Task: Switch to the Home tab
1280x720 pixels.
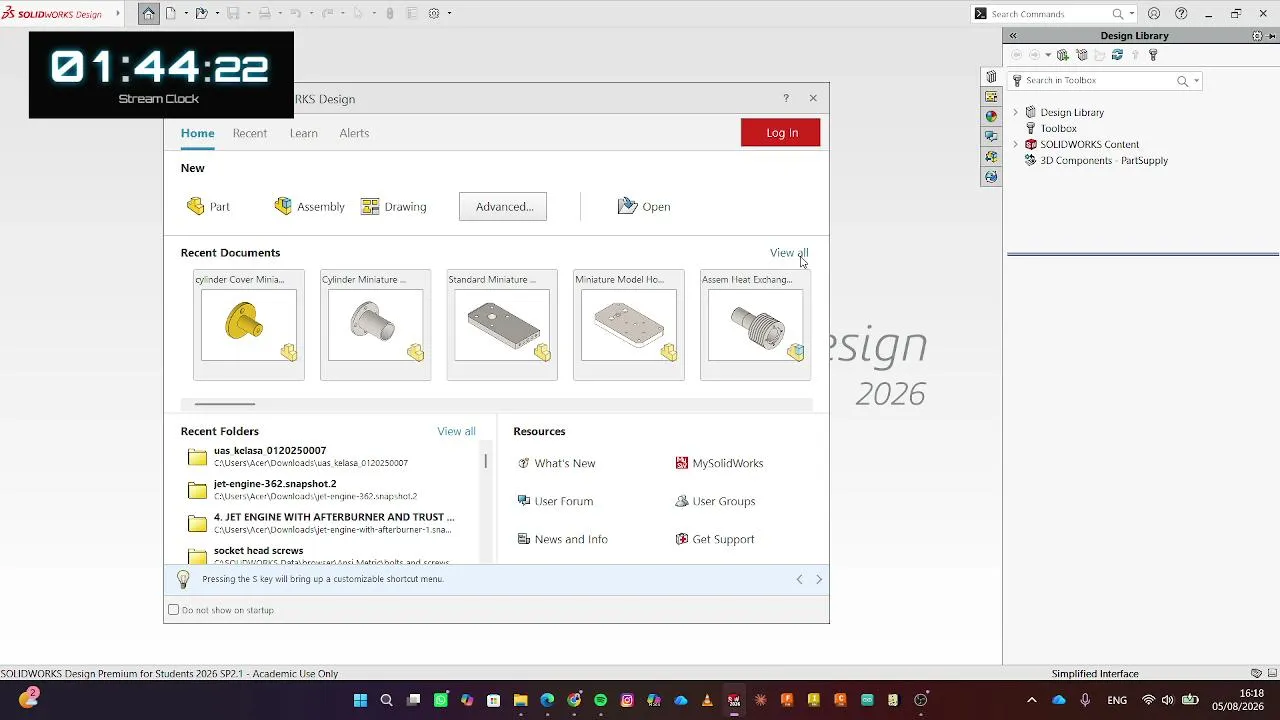Action: click(x=197, y=133)
